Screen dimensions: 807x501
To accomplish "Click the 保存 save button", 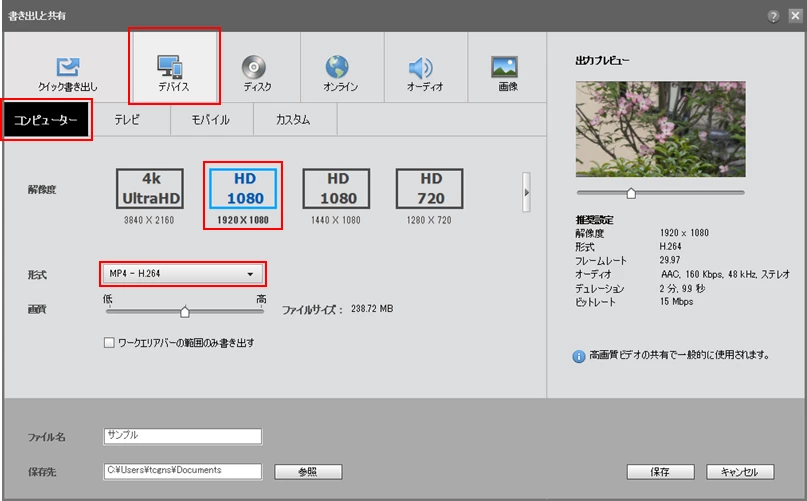I will (660, 472).
